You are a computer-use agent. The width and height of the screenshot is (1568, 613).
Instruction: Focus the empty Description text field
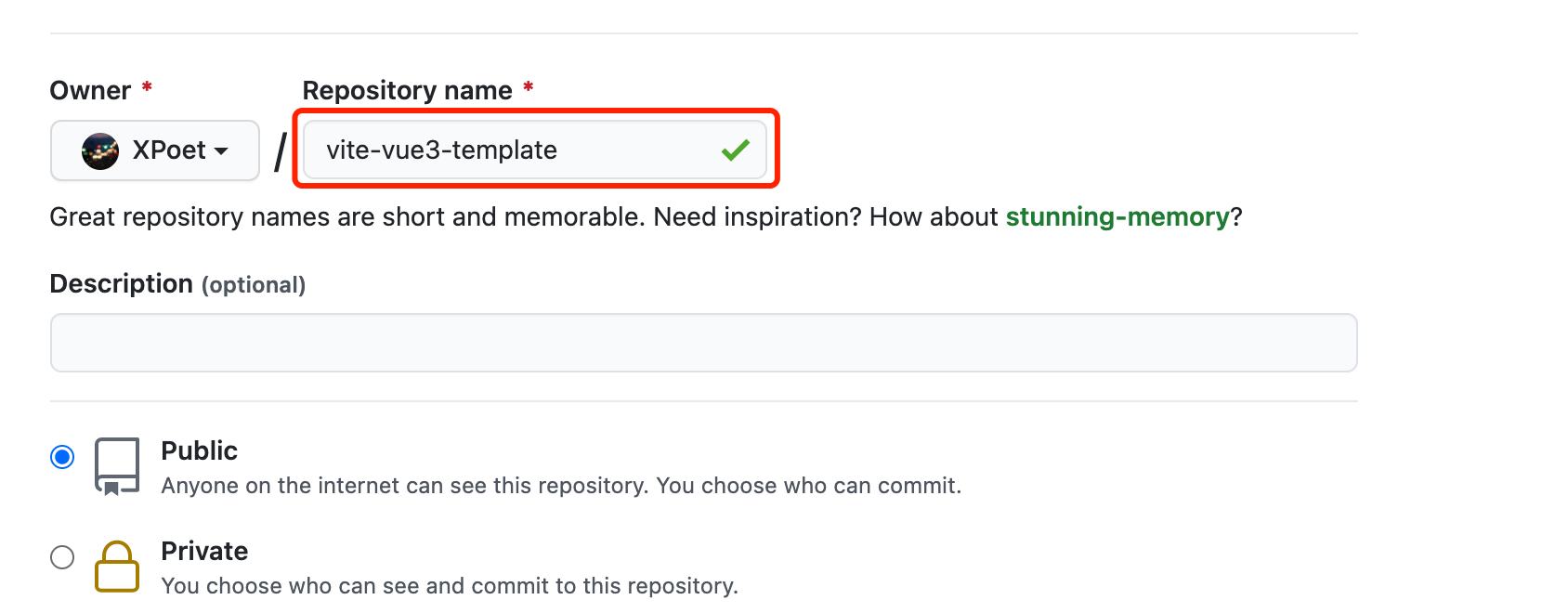pyautogui.click(x=703, y=343)
